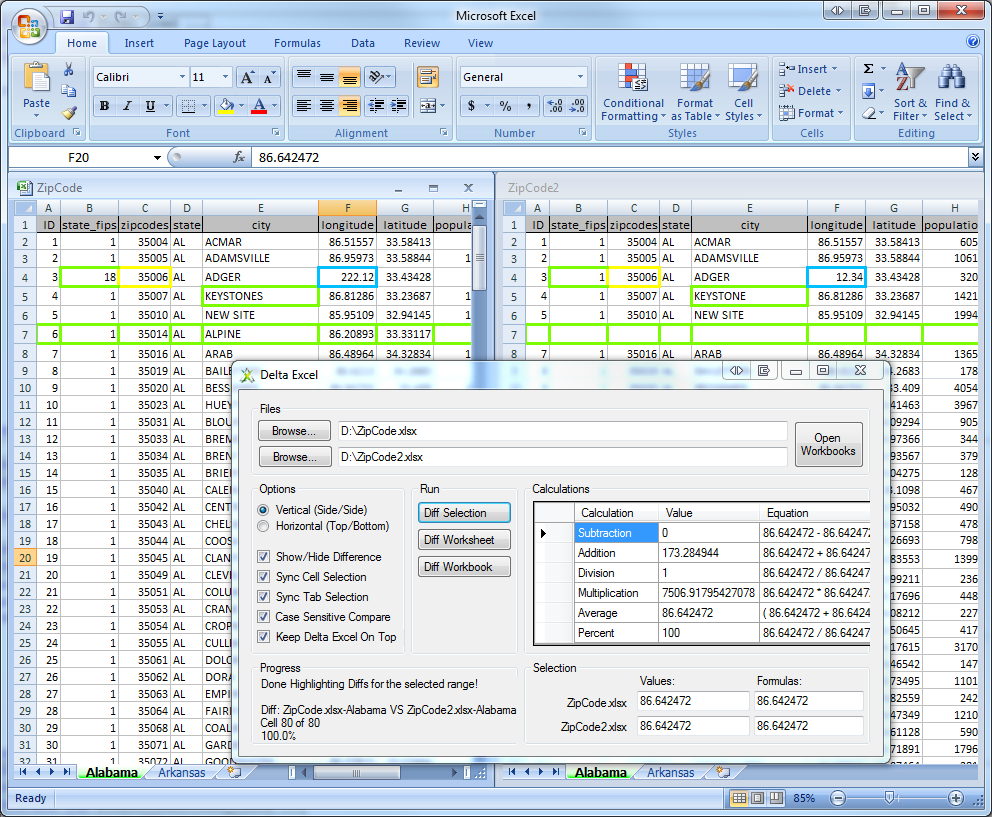Click the Diff Workbook button
Image resolution: width=992 pixels, height=817 pixels.
[x=464, y=567]
